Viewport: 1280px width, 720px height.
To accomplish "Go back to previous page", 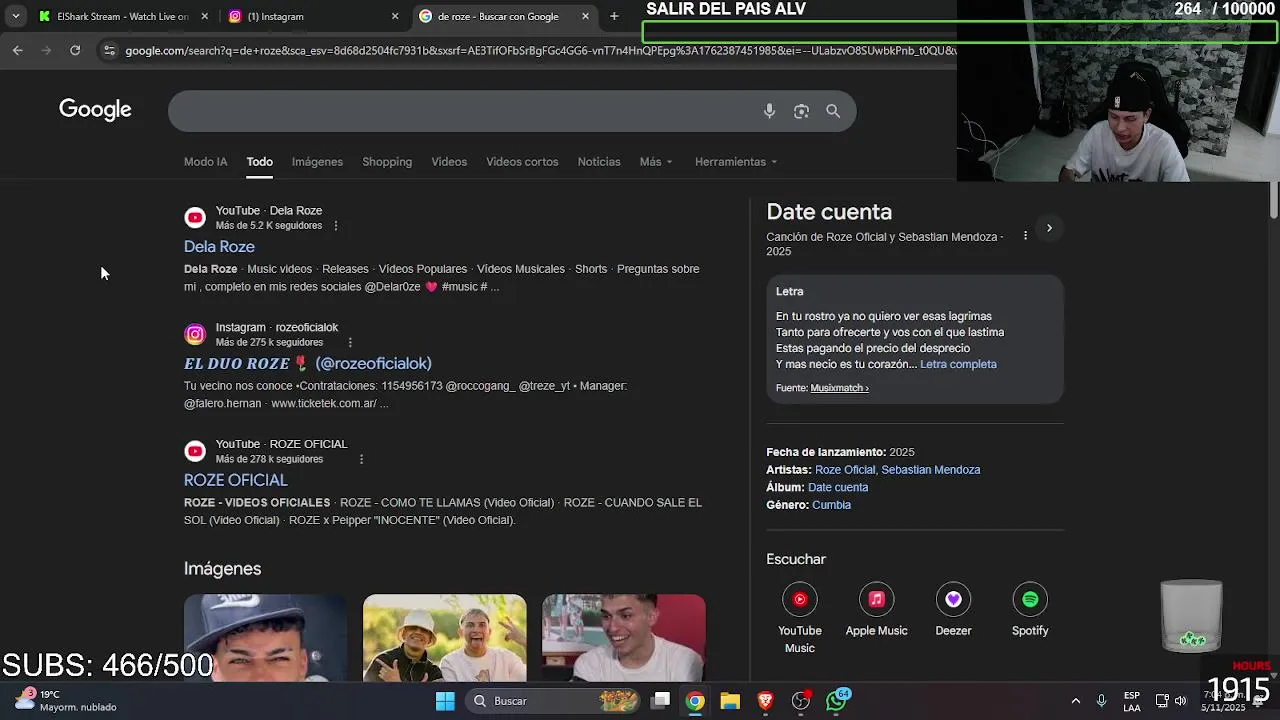I will [x=18, y=50].
